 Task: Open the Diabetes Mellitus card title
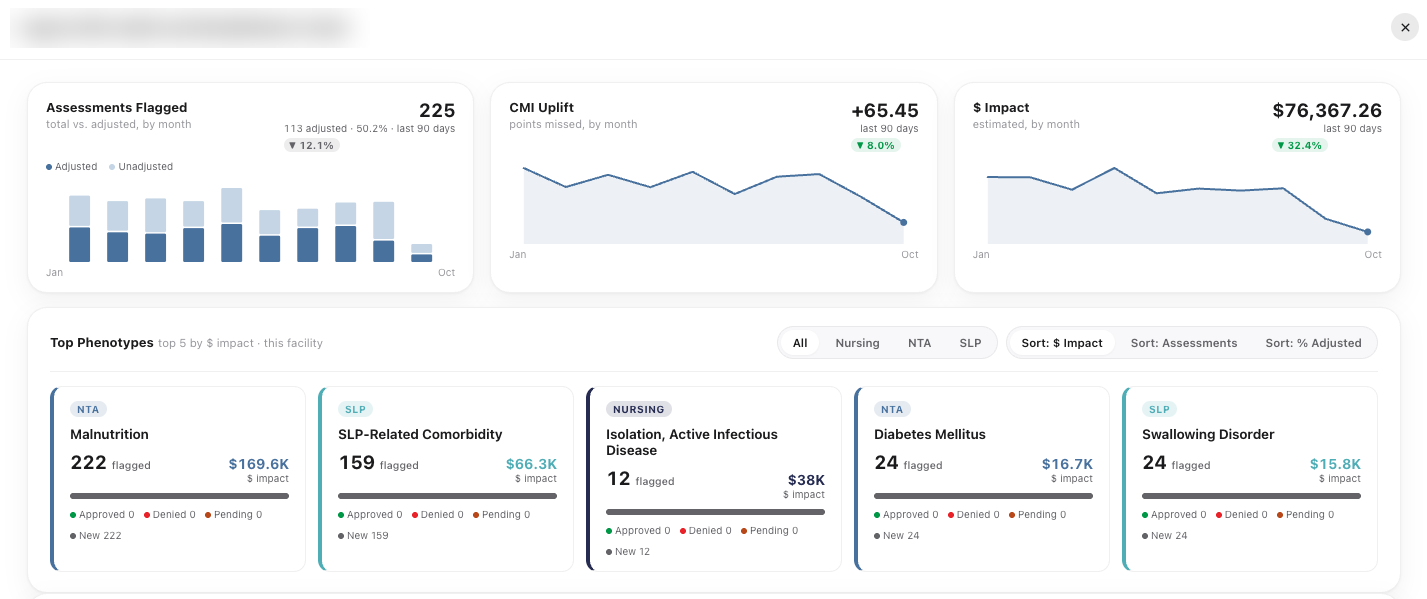point(930,434)
